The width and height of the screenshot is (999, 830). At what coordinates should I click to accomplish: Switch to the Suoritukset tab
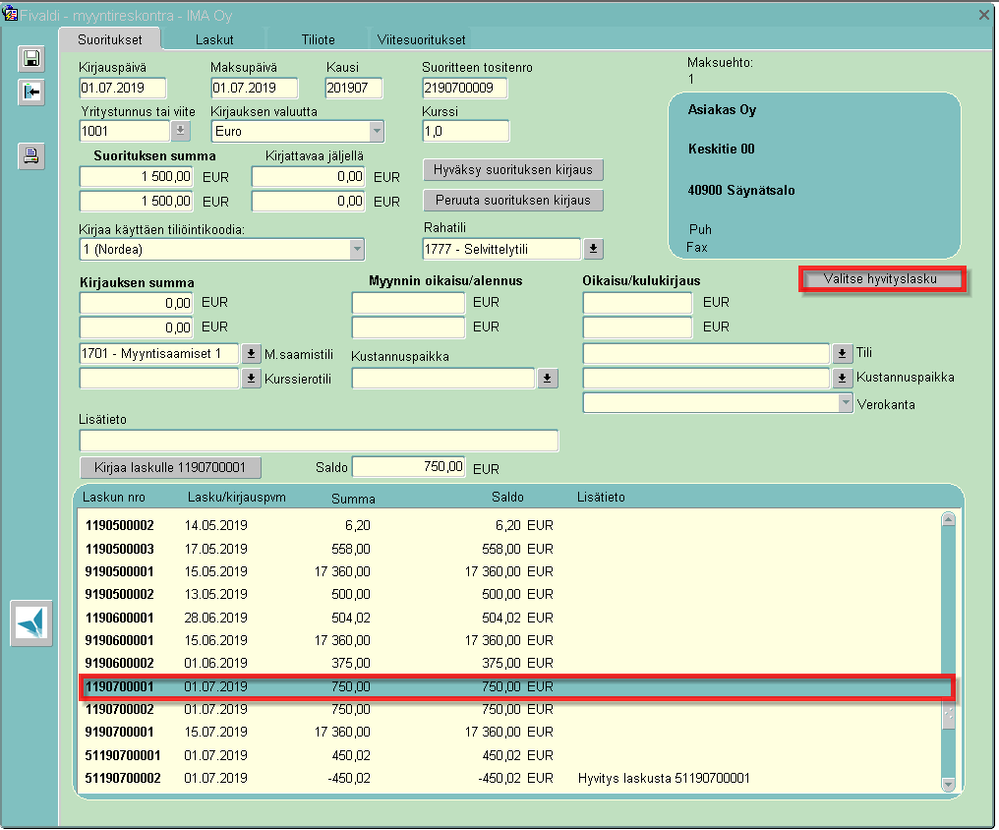click(110, 39)
